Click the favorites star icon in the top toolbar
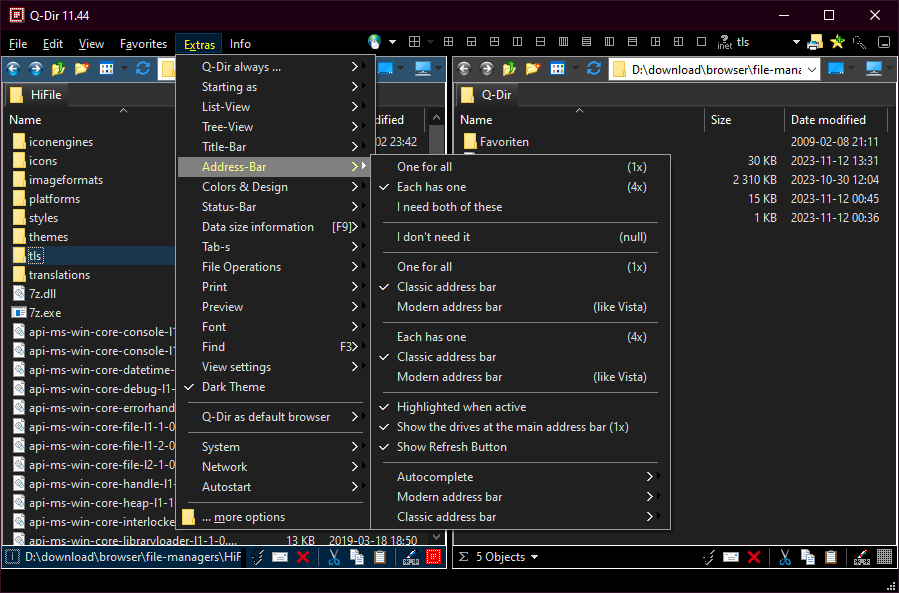The height and width of the screenshot is (593, 899). (x=837, y=42)
